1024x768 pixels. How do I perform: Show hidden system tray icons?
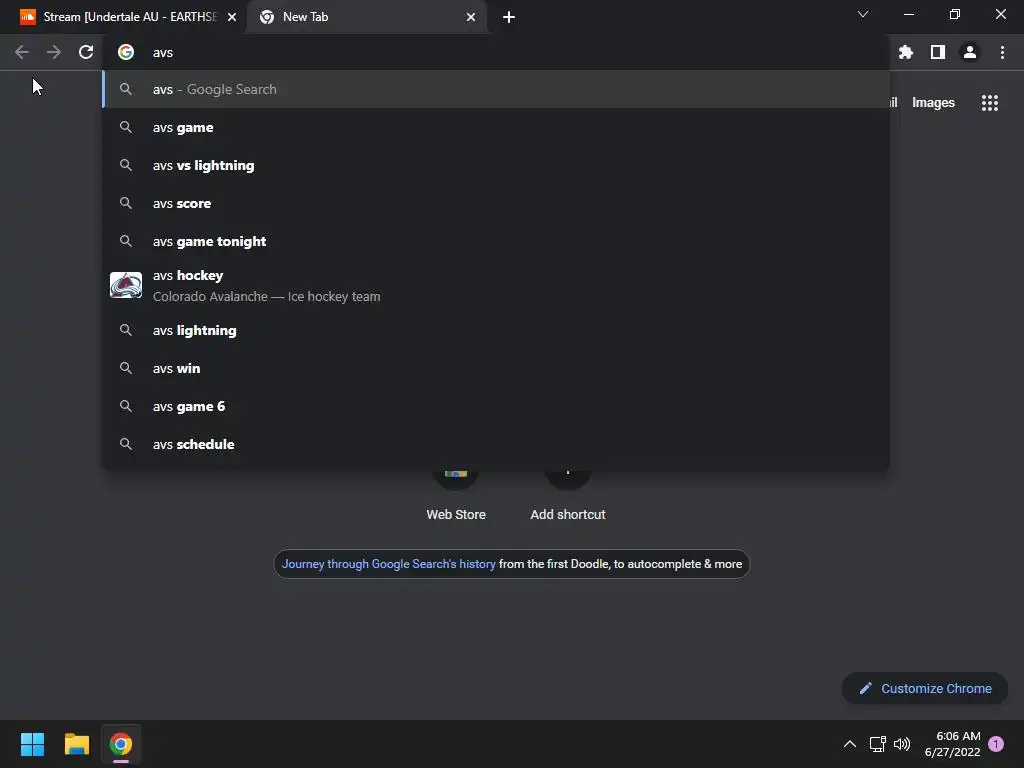pyautogui.click(x=850, y=744)
